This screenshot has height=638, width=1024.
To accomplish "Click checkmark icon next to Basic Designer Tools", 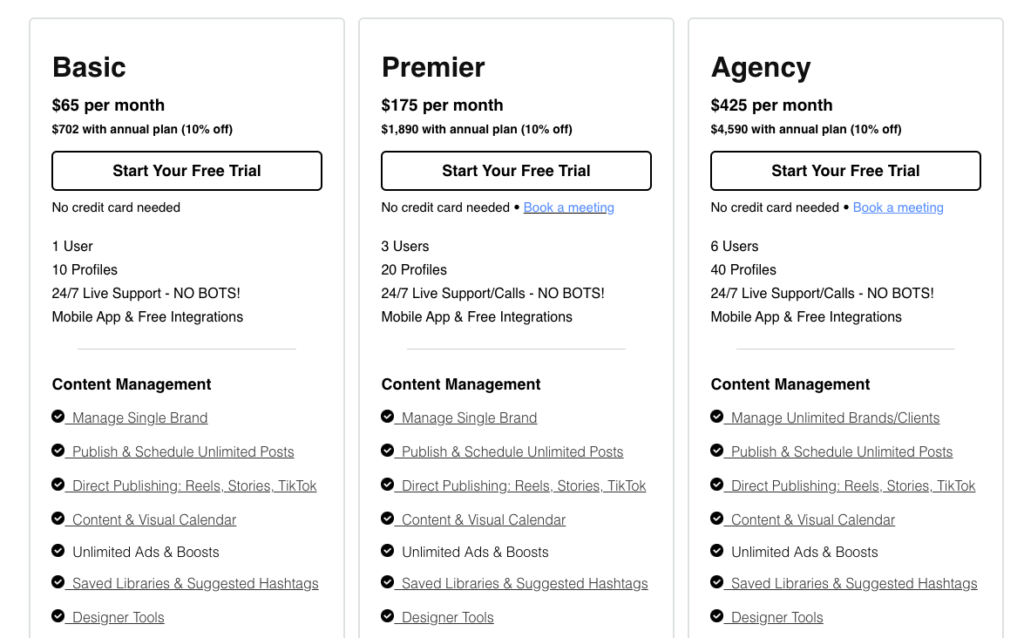I will click(x=58, y=615).
